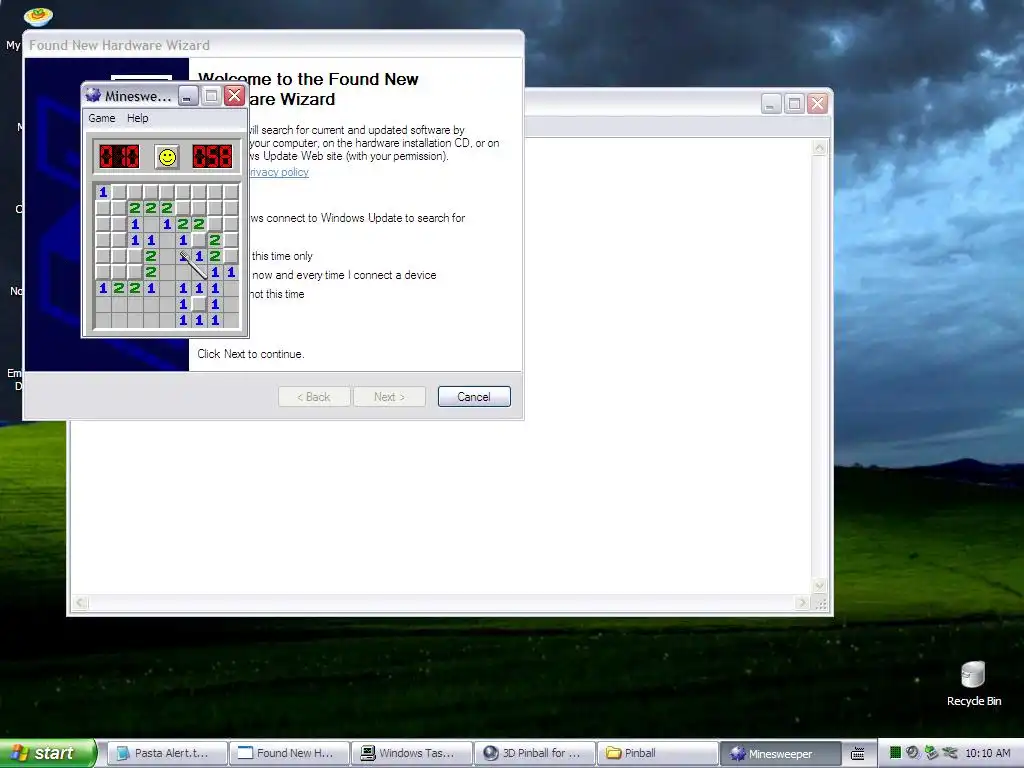Uncover the lone covered square enclosed by 1s
1024x768 pixels.
[x=199, y=304]
